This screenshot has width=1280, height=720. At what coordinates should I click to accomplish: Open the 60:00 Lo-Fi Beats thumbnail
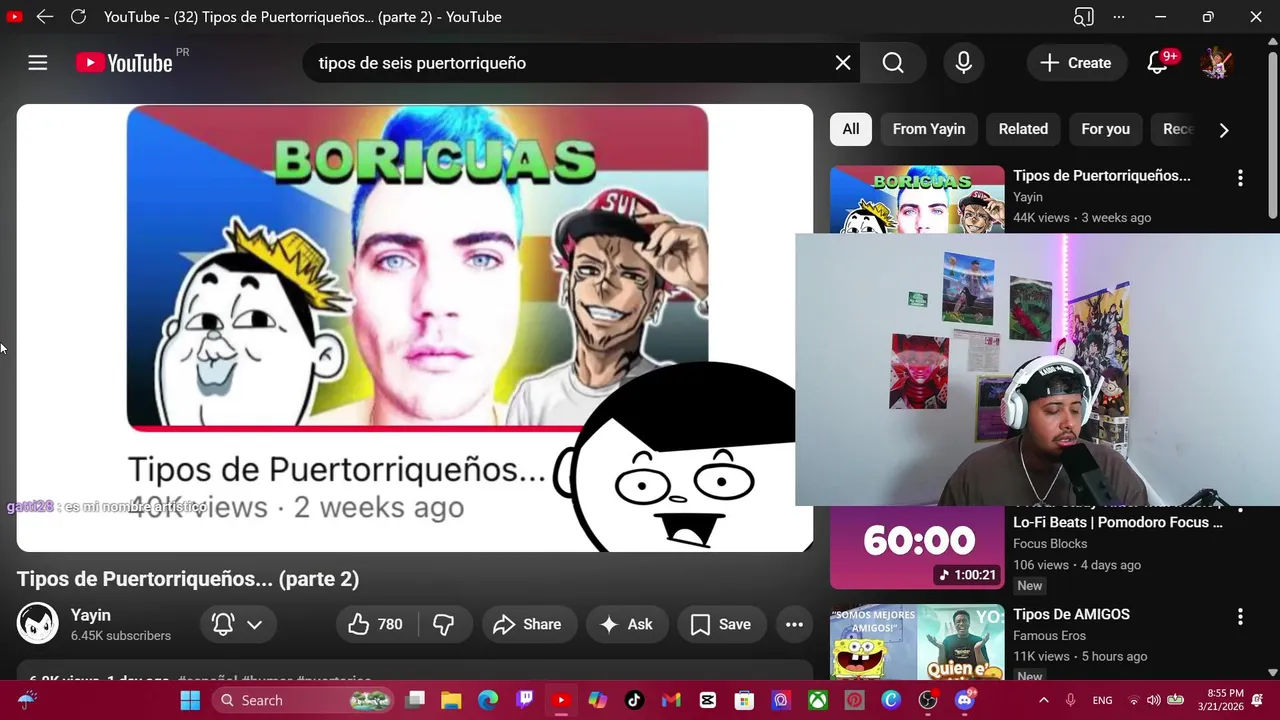pyautogui.click(x=917, y=547)
